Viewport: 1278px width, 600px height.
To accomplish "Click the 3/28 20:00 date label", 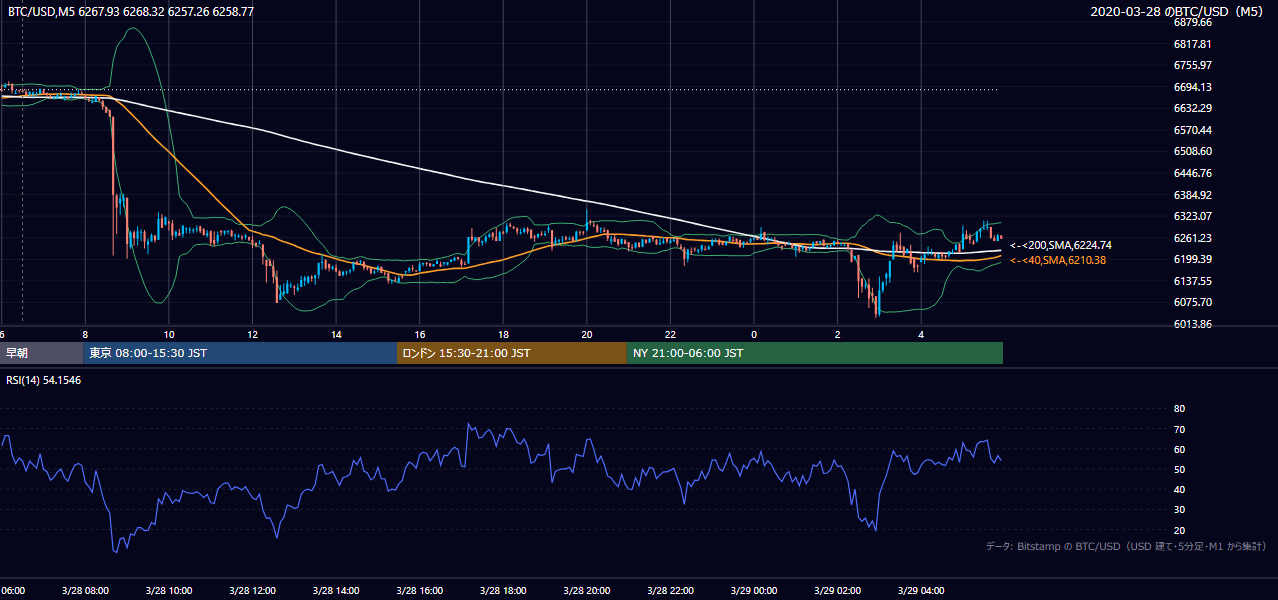I will (x=586, y=590).
